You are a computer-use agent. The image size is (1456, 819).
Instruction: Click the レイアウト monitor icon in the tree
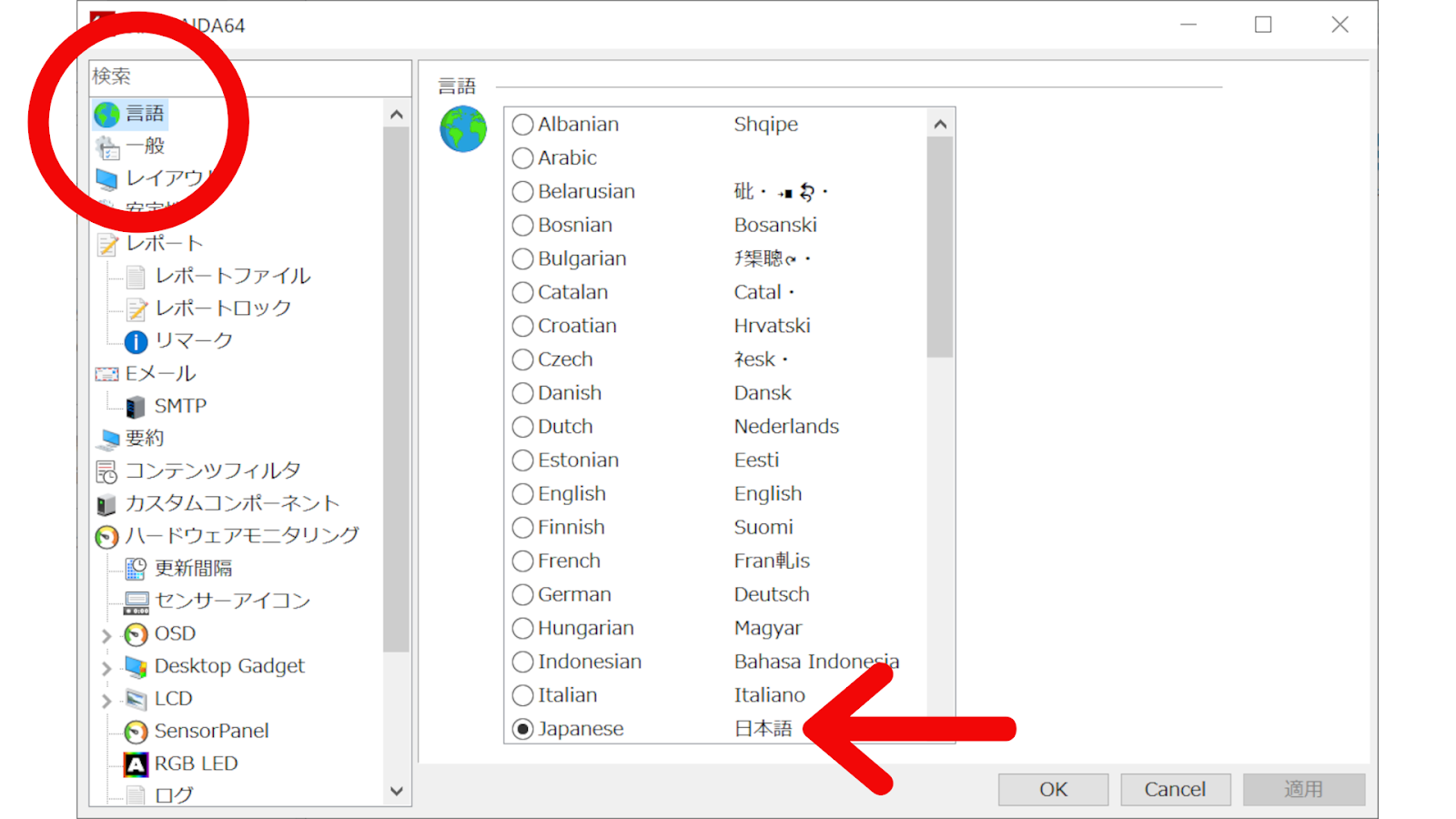pyautogui.click(x=107, y=179)
